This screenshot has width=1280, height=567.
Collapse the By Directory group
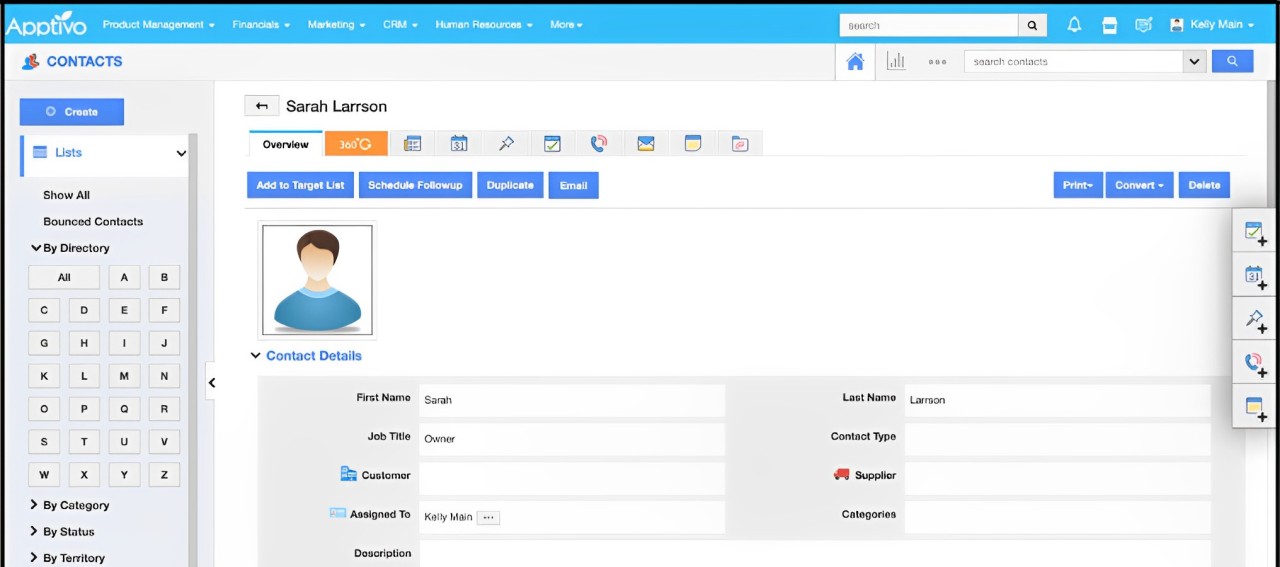point(36,247)
